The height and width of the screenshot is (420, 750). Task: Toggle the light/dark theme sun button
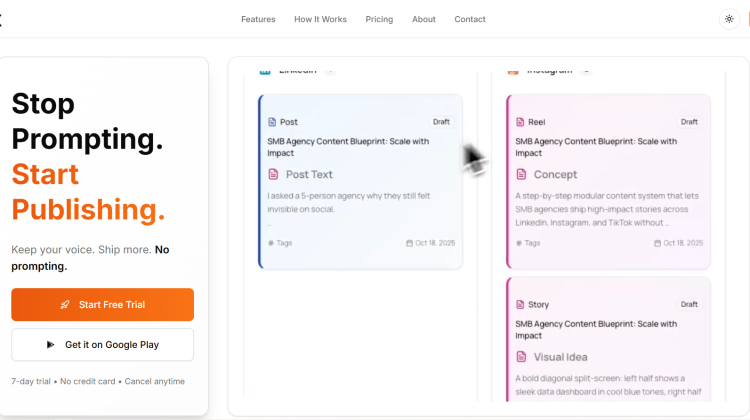pyautogui.click(x=729, y=19)
